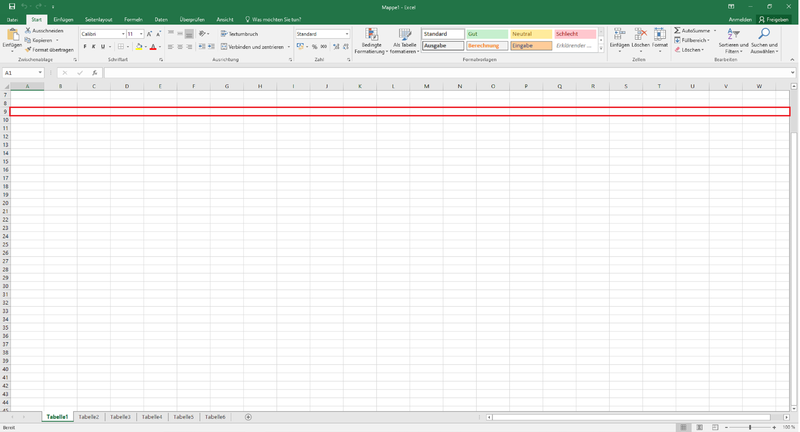The height and width of the screenshot is (432, 800).
Task: Click Anmelden sign-in link
Action: point(740,19)
